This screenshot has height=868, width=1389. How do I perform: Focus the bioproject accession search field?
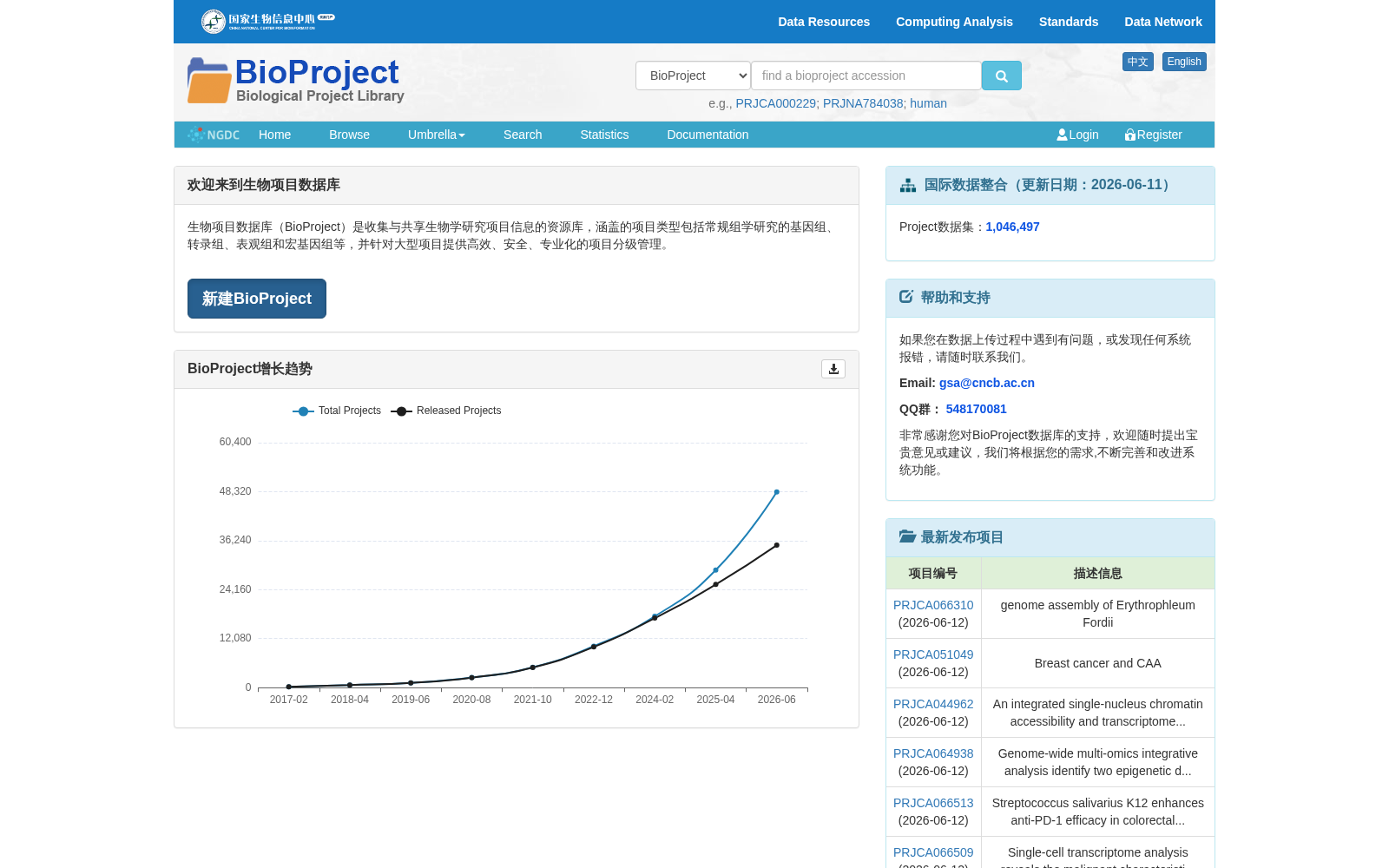tap(866, 76)
